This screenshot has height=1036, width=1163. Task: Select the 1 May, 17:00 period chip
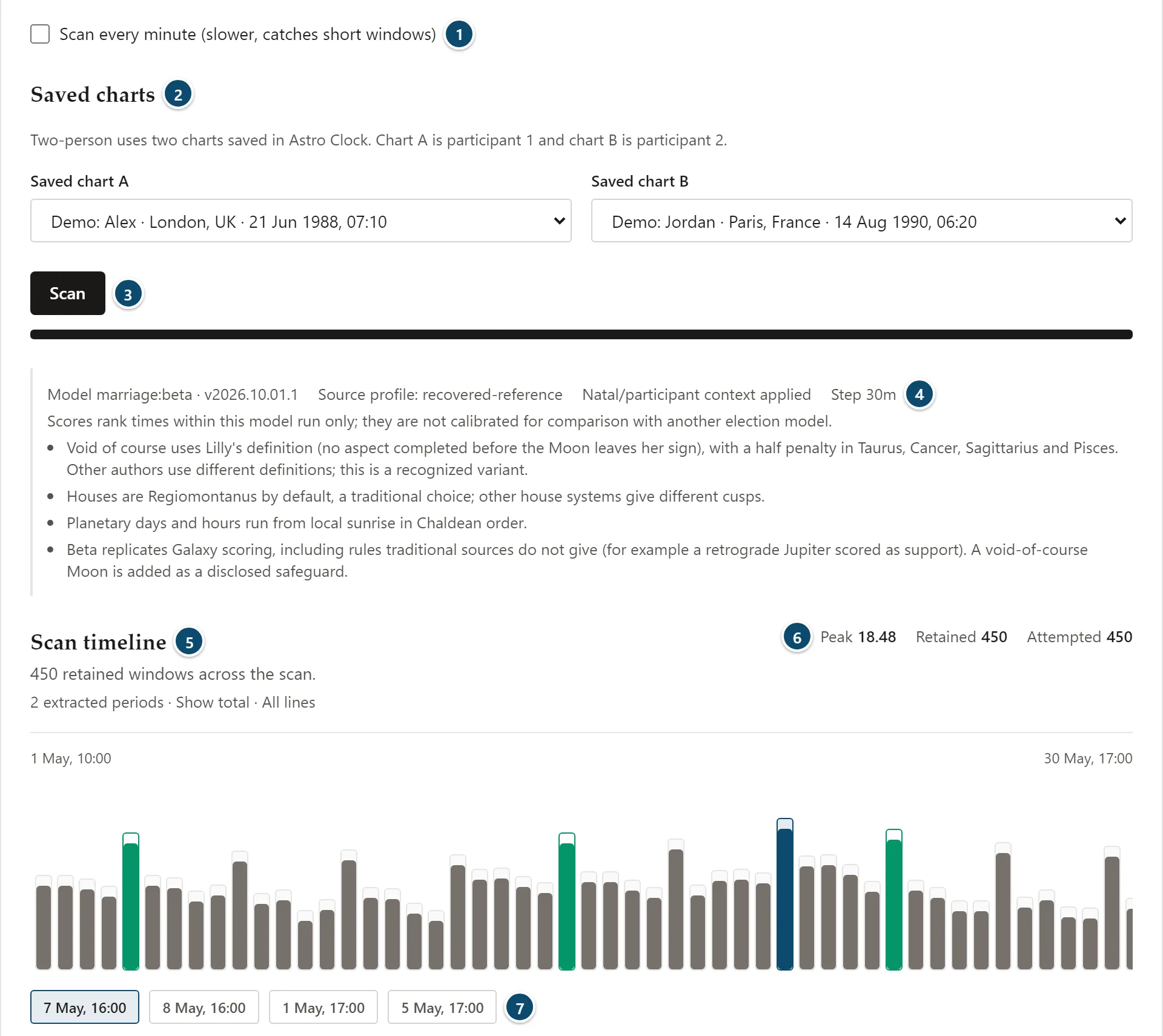pyautogui.click(x=323, y=1008)
